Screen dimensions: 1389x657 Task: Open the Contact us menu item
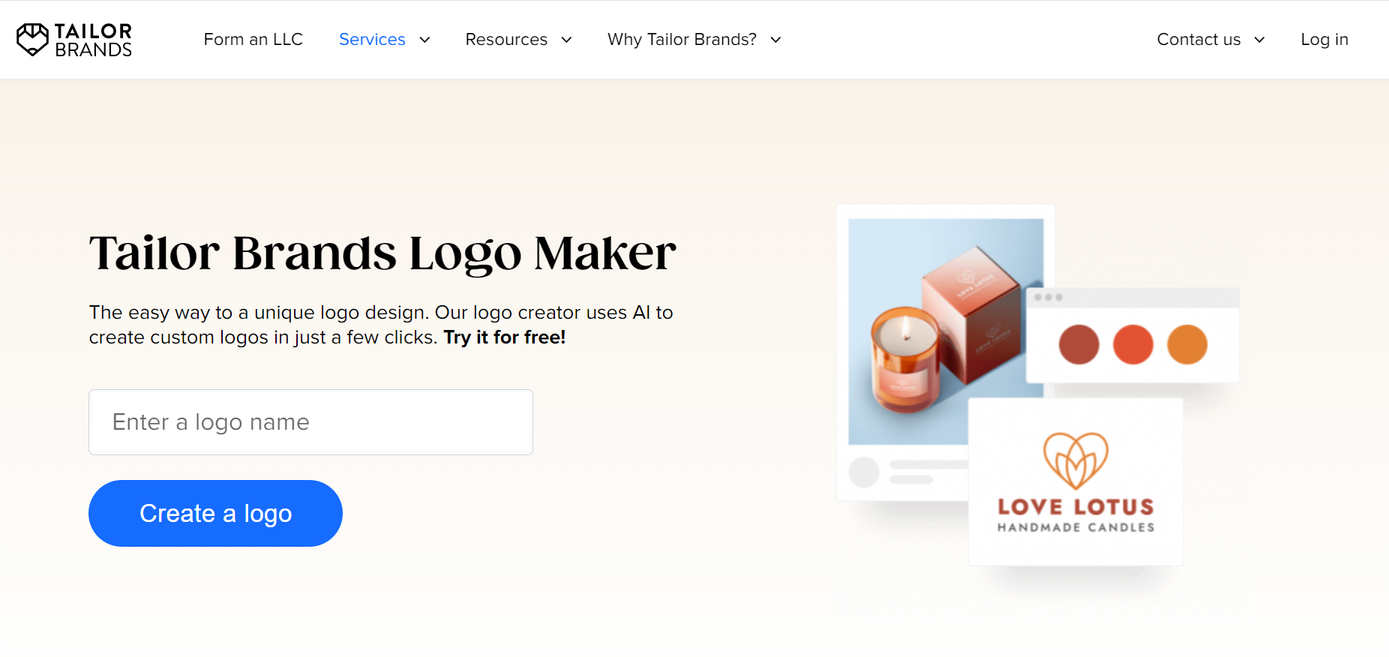(1198, 39)
